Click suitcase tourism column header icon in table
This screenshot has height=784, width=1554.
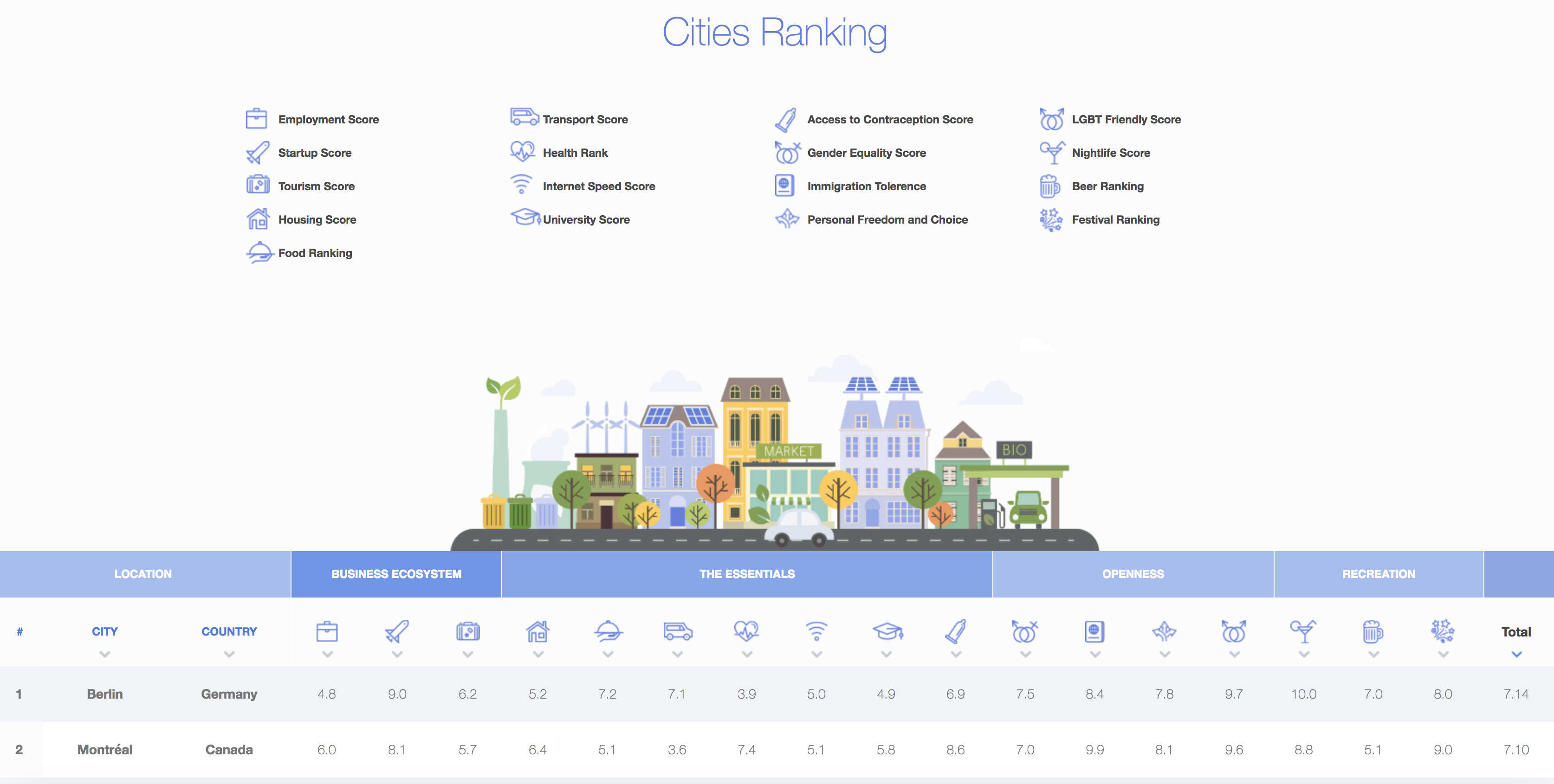tap(467, 631)
